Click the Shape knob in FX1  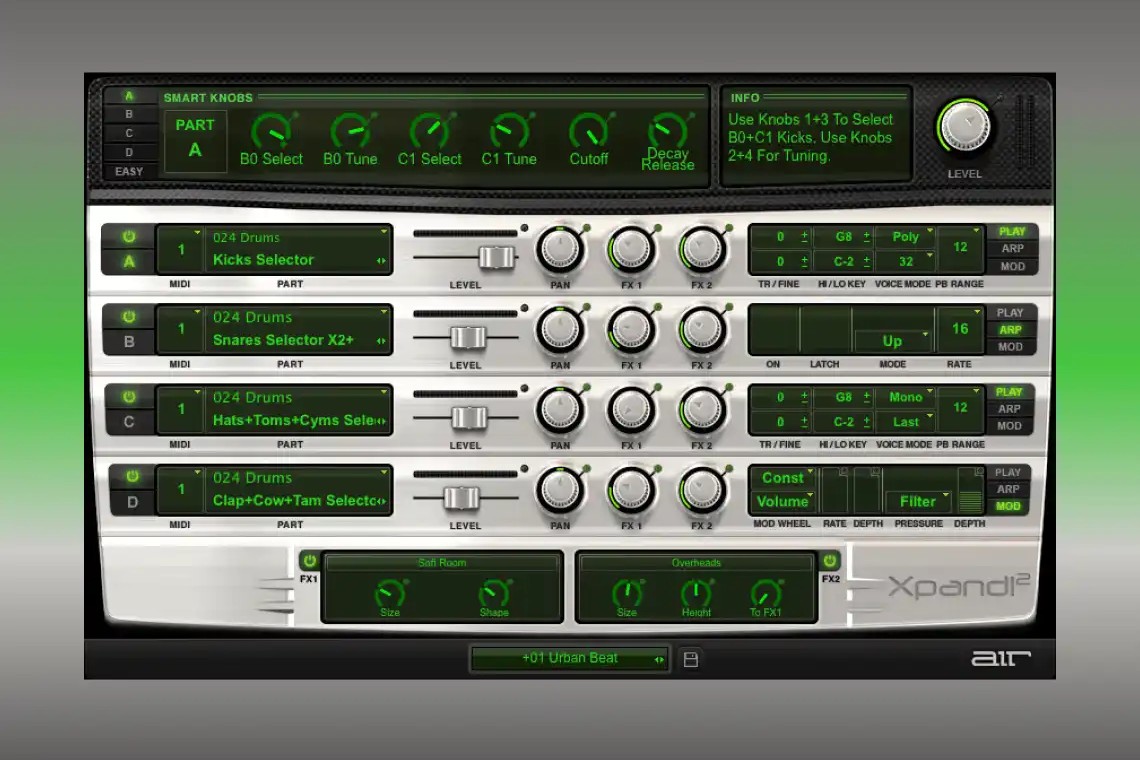click(x=494, y=593)
